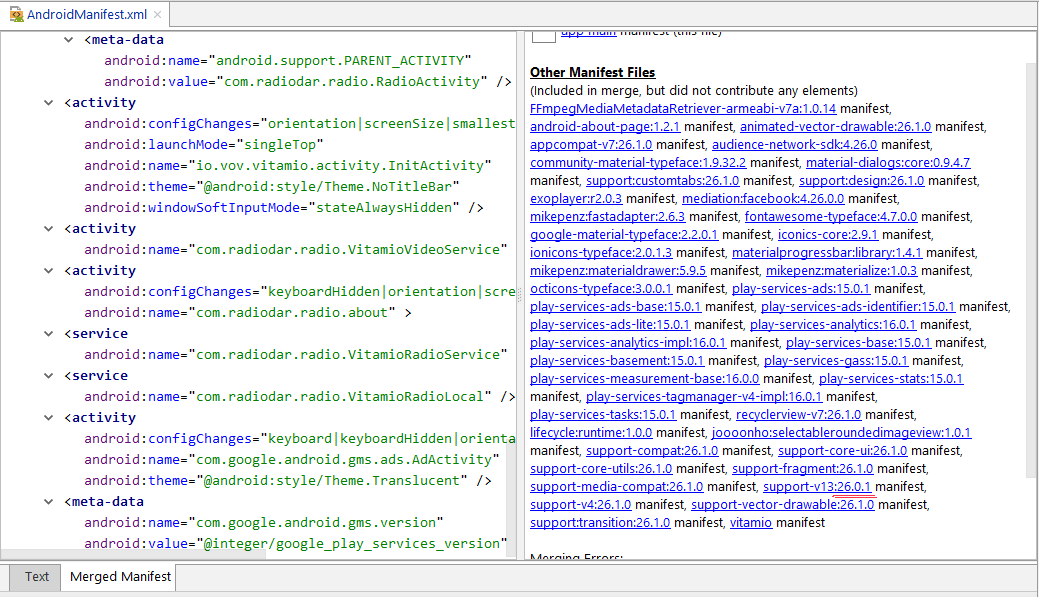Collapse the PARENT_ACTIVITY meta-data element
Viewport: 1039px width, 597px height.
click(70, 39)
